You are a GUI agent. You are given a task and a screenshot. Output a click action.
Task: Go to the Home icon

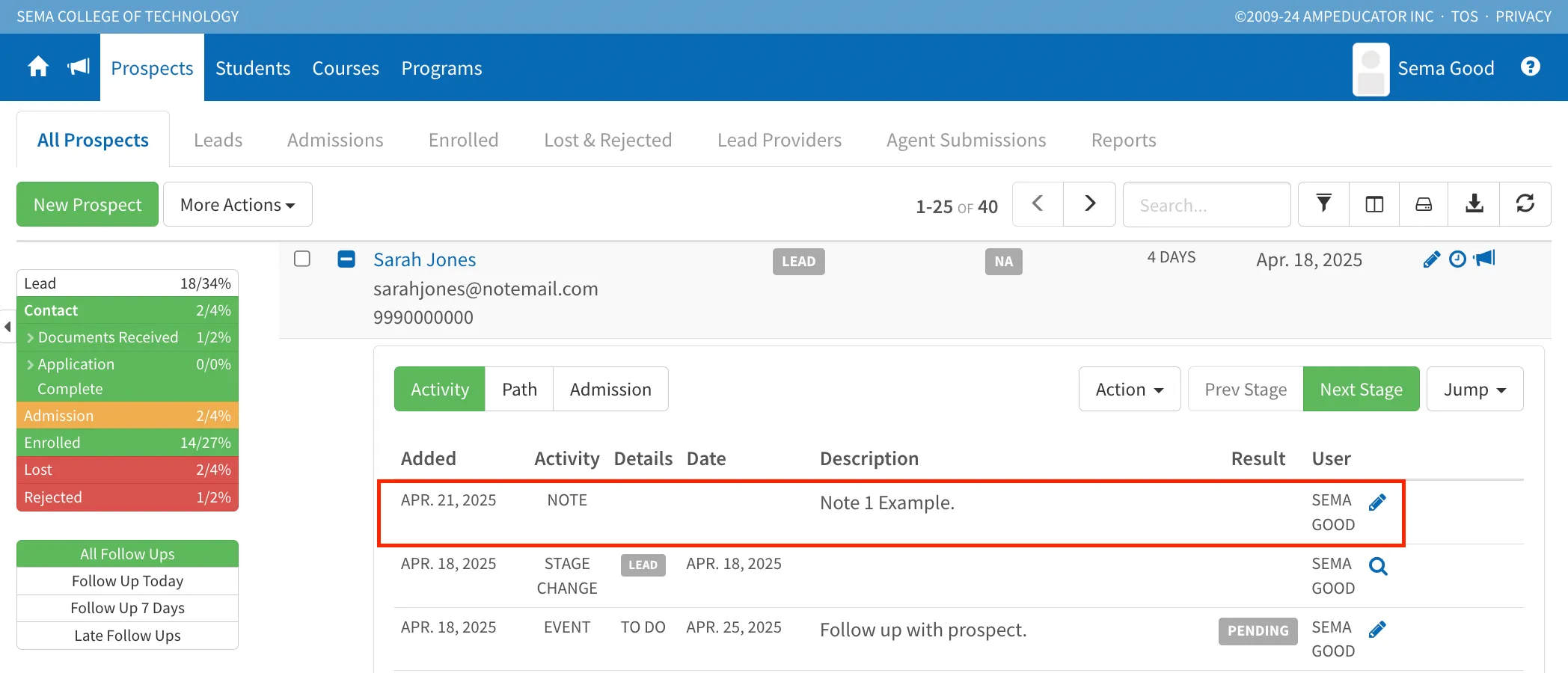(38, 67)
